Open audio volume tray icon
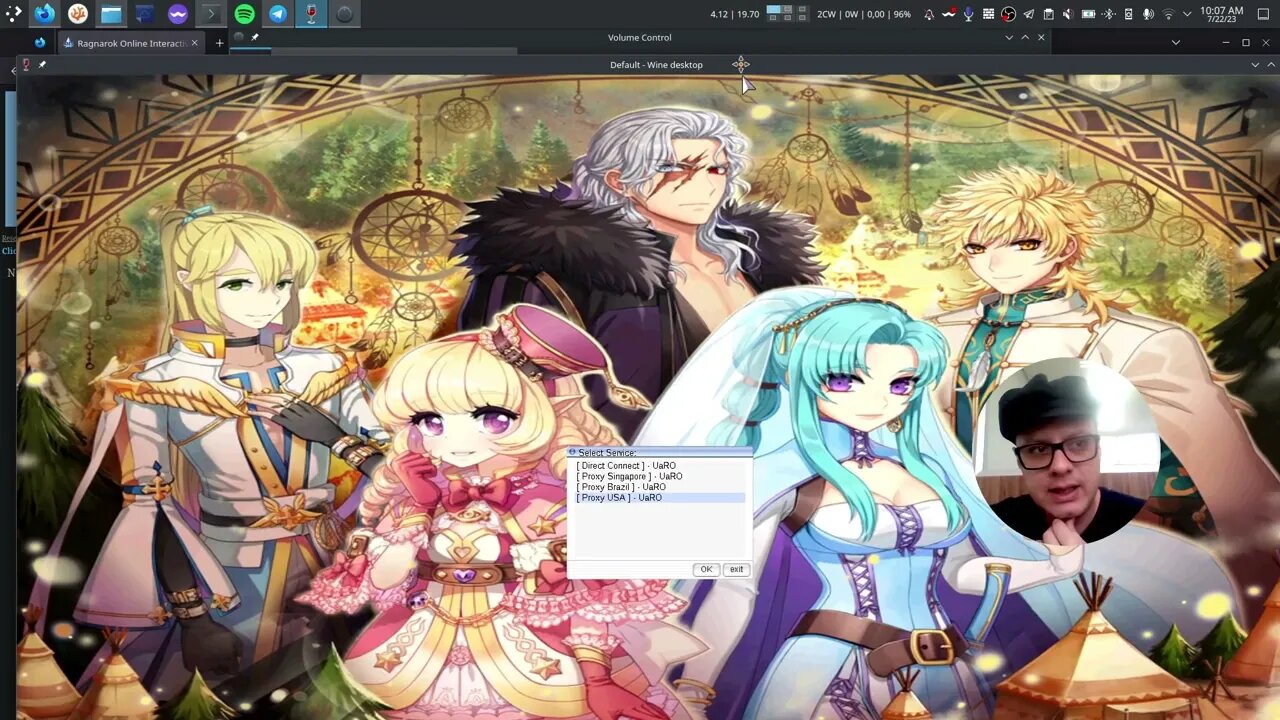1280x720 pixels. point(1068,14)
